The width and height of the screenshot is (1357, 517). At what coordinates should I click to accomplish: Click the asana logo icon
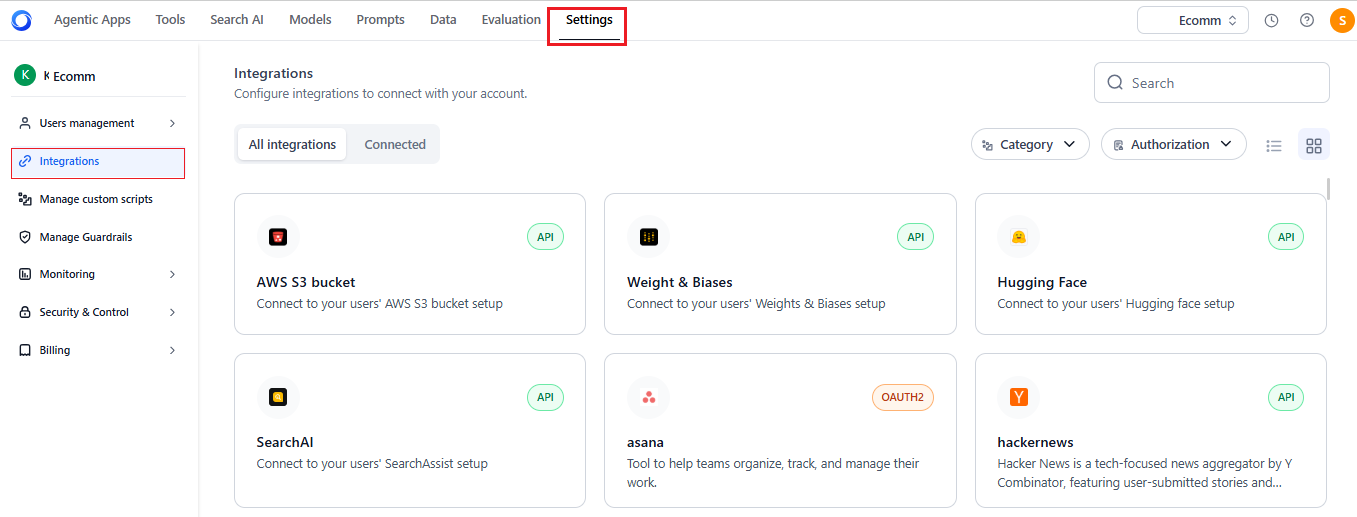(x=648, y=397)
